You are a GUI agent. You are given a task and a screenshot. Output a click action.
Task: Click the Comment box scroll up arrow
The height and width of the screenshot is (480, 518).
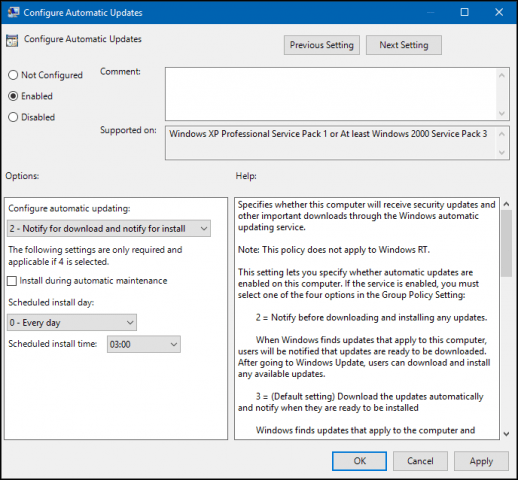pos(502,76)
